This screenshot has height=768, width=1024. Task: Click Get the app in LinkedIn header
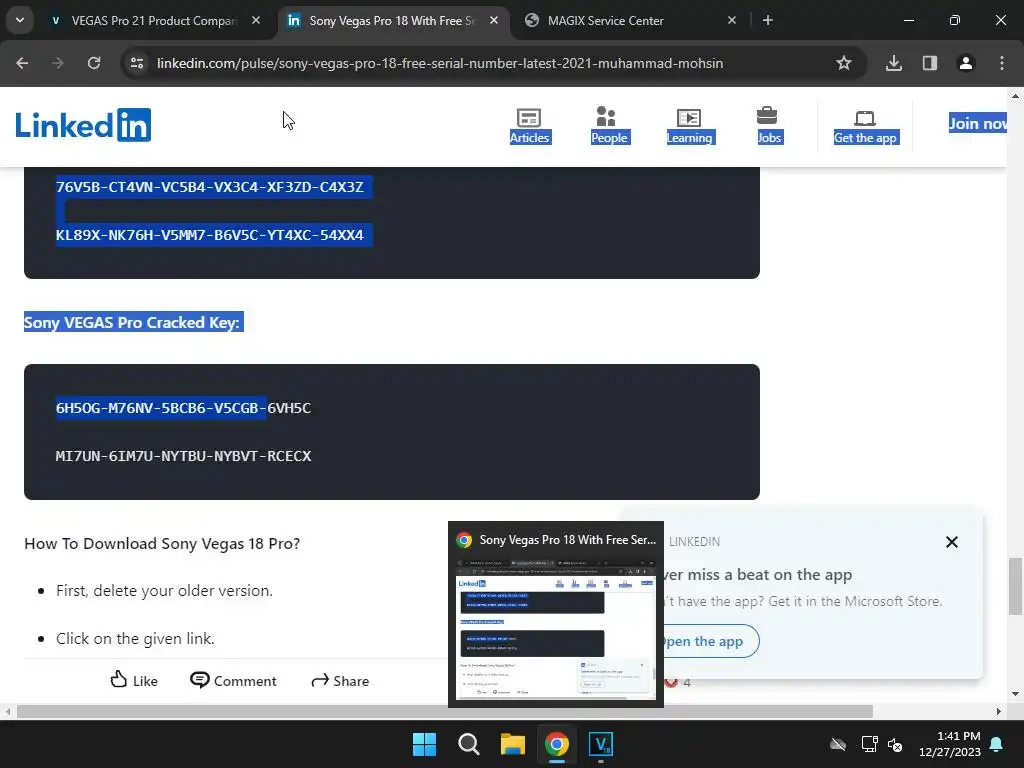pyautogui.click(x=865, y=126)
